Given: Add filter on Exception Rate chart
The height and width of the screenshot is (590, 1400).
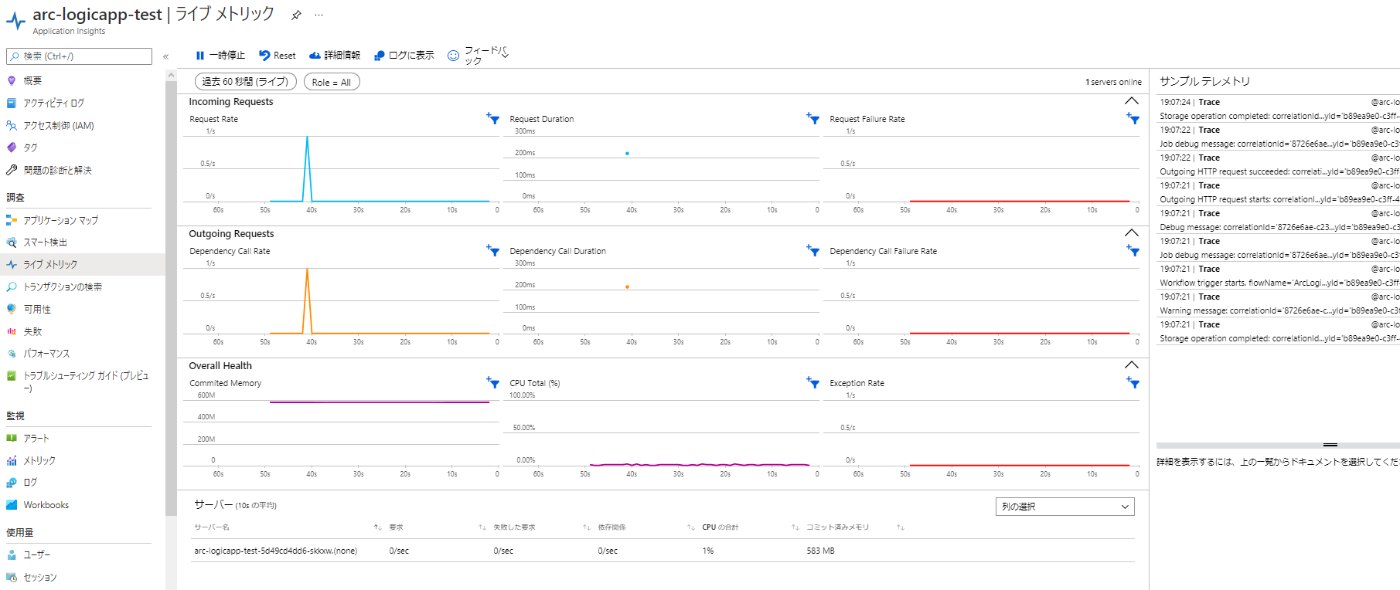Looking at the screenshot, I should click(x=1132, y=382).
